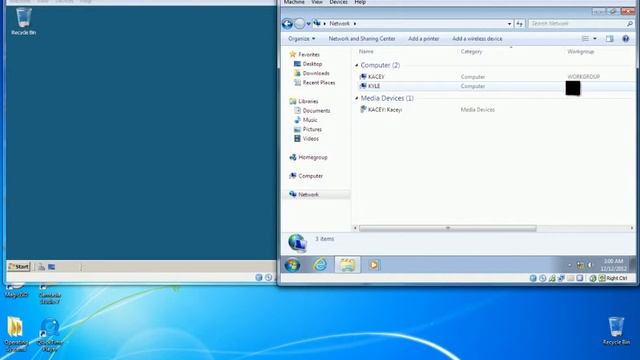Screen dimensions: 640x360
Task: Select Libraries in the navigation pane
Action: [x=304, y=101]
